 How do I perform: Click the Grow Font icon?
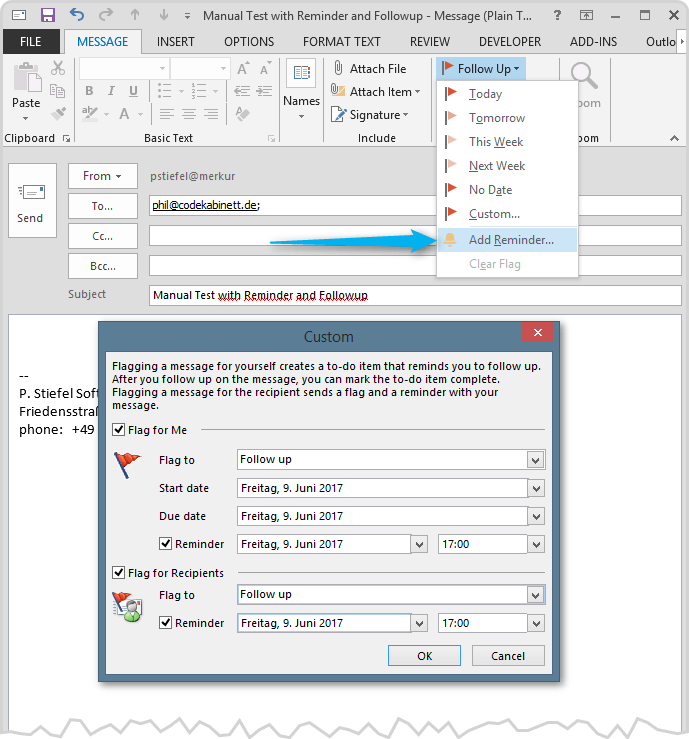click(243, 69)
